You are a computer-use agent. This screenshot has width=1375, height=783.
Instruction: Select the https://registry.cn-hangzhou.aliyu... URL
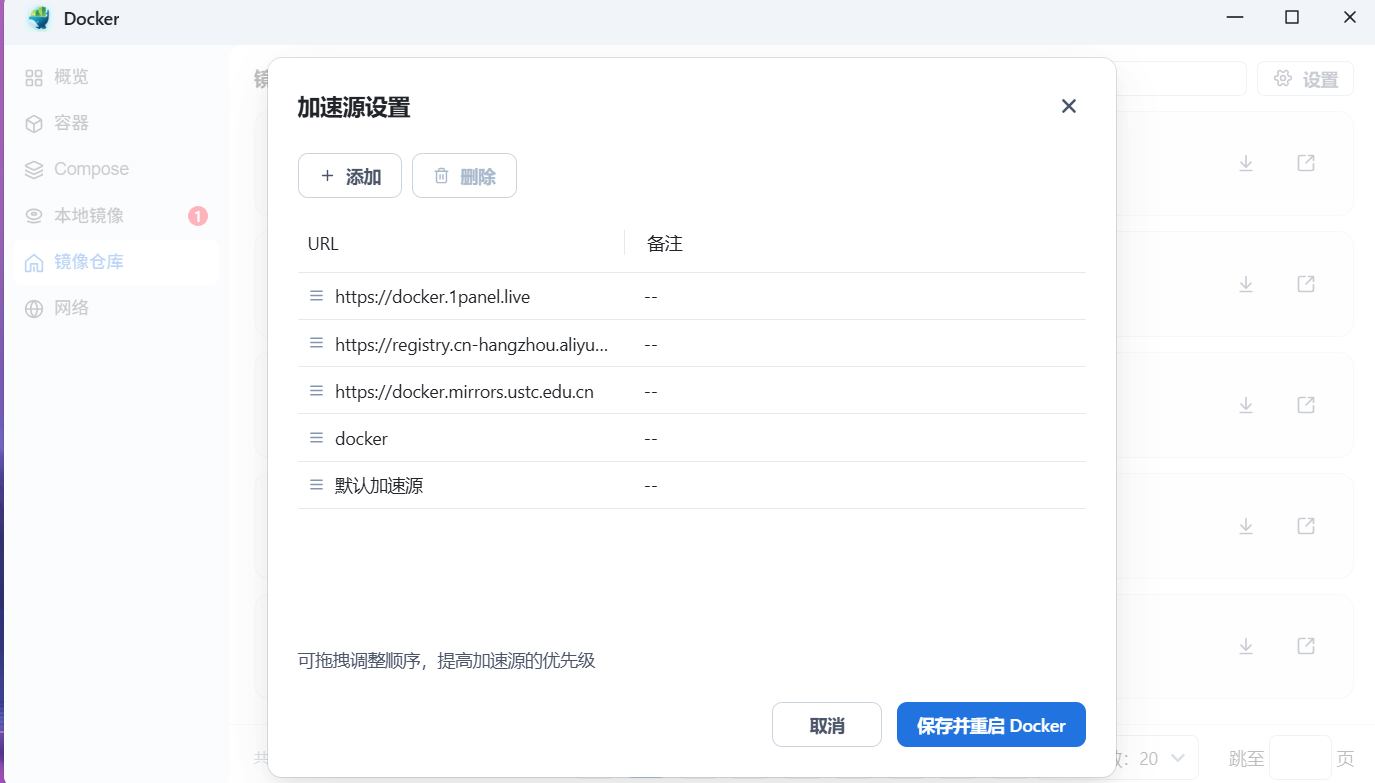pyautogui.click(x=472, y=344)
